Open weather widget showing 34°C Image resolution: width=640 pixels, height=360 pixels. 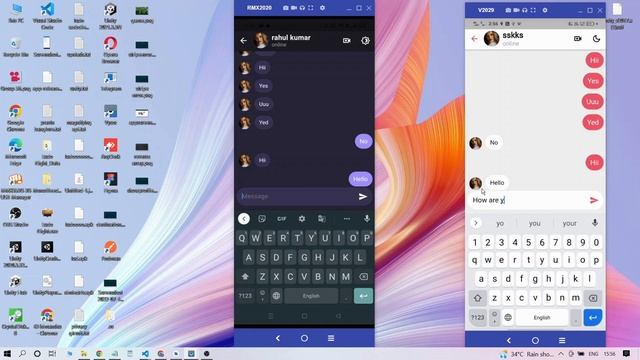pos(527,354)
